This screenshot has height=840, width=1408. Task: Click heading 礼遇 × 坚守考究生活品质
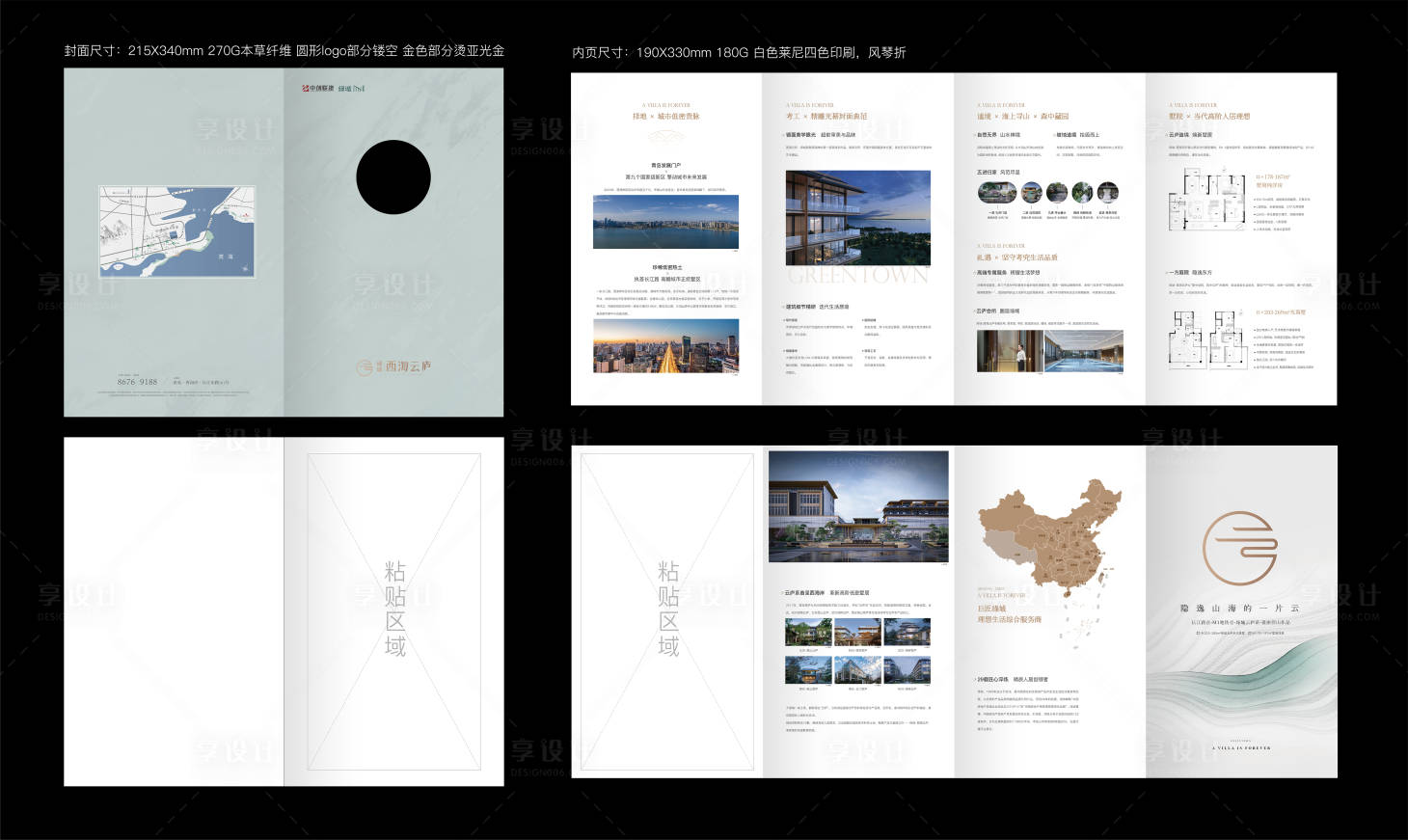click(1016, 257)
